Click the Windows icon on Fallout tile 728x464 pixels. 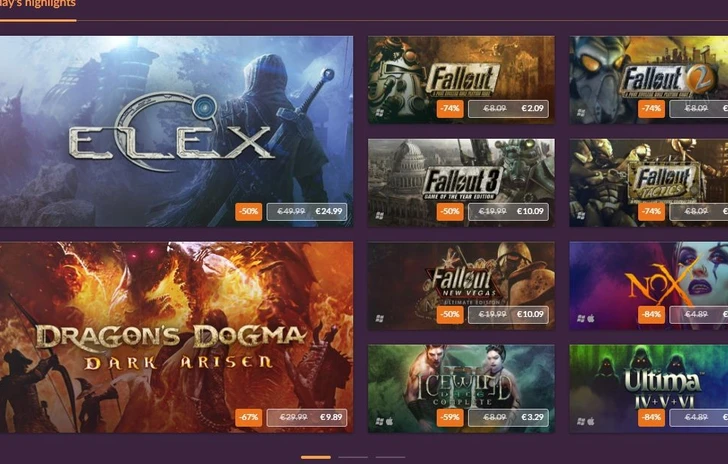(x=380, y=113)
